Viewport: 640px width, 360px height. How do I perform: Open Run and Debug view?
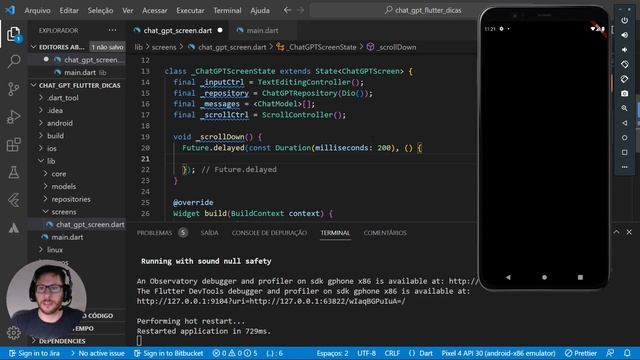pyautogui.click(x=13, y=117)
